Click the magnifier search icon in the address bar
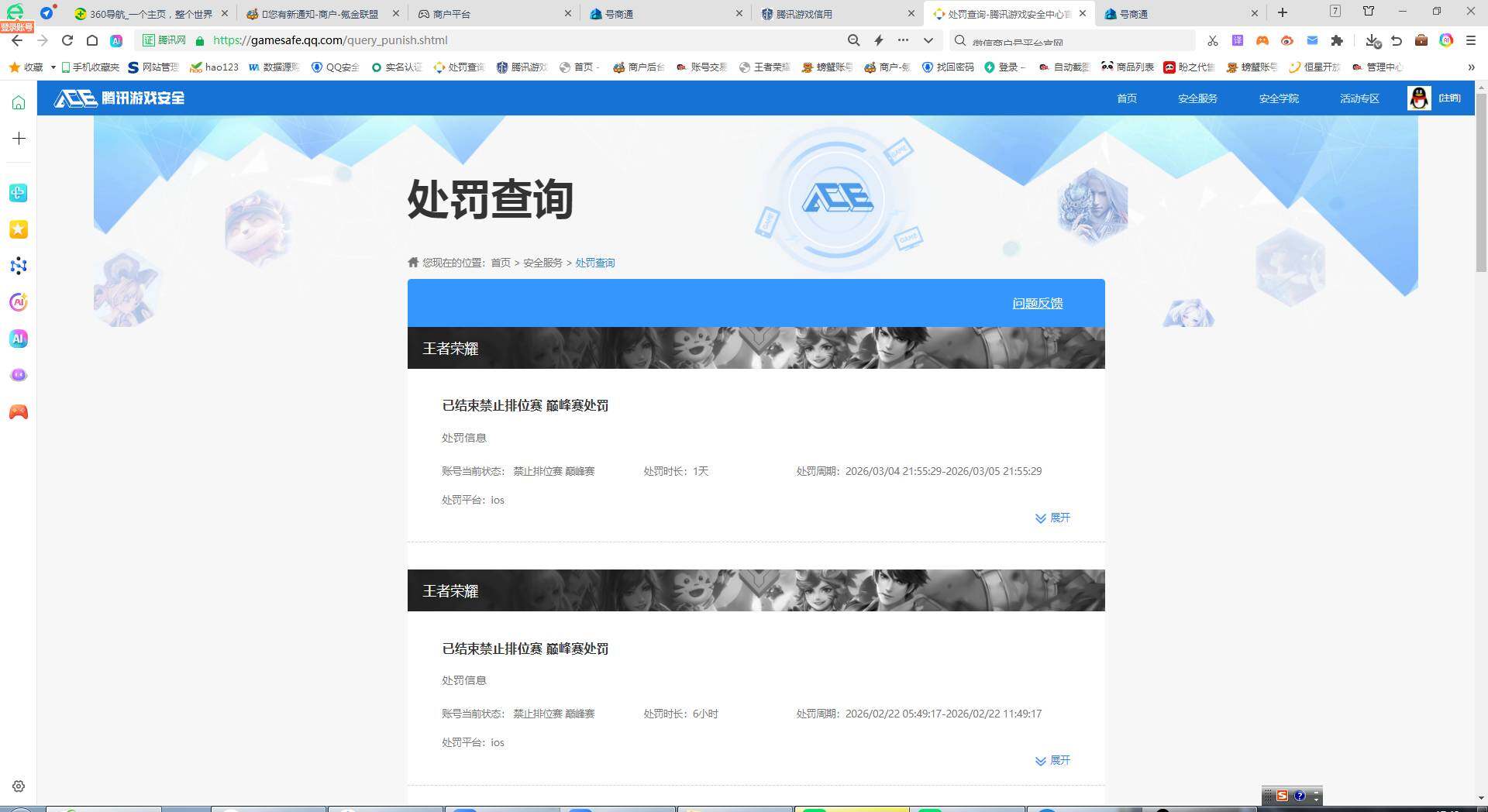This screenshot has height=812, width=1488. point(853,40)
